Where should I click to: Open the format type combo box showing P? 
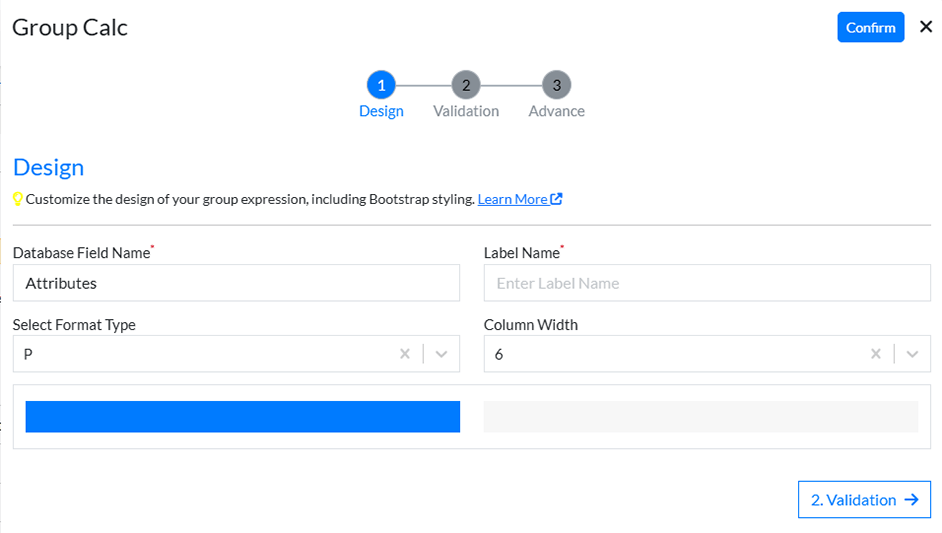pos(200,354)
